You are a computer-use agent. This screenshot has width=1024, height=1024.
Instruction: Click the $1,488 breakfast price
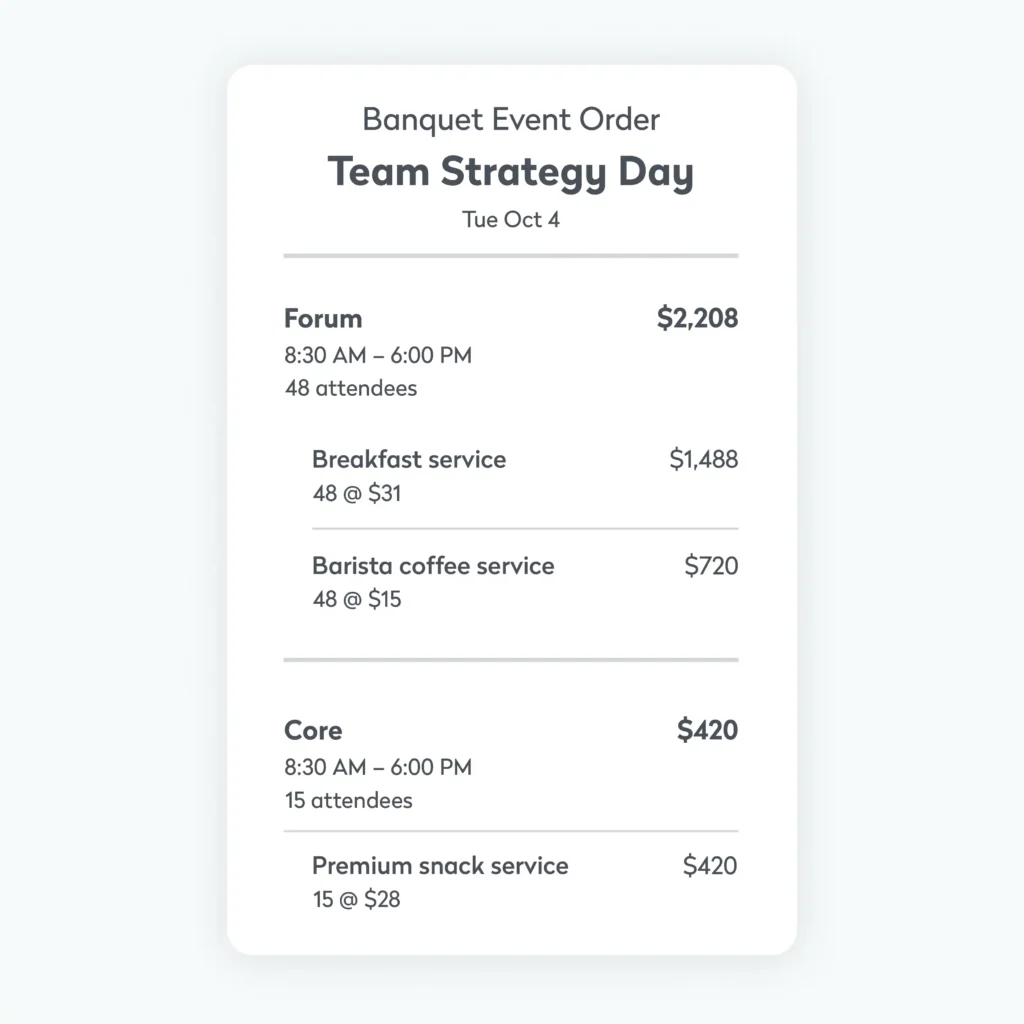click(703, 460)
